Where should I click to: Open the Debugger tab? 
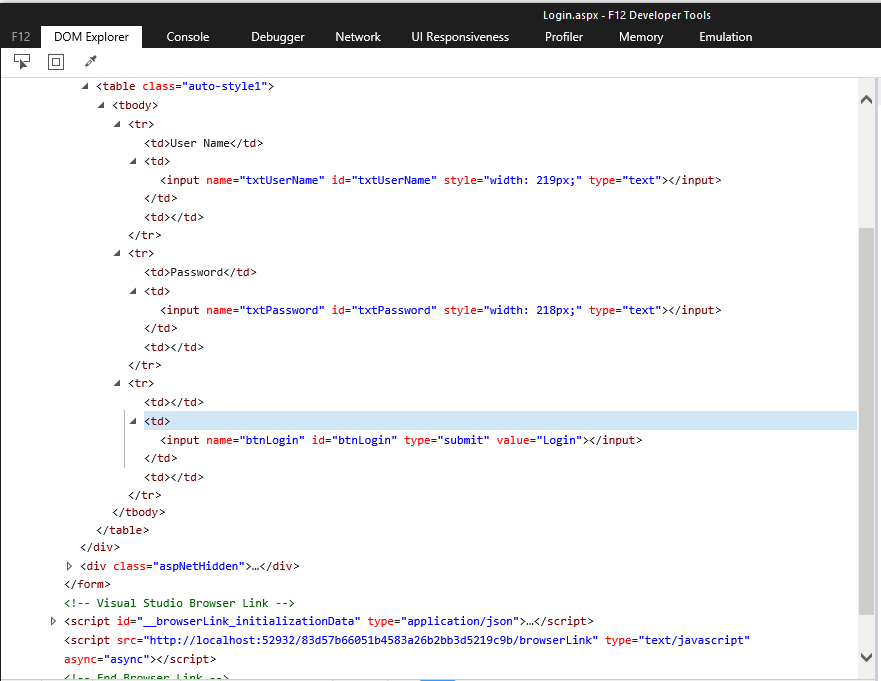point(278,37)
